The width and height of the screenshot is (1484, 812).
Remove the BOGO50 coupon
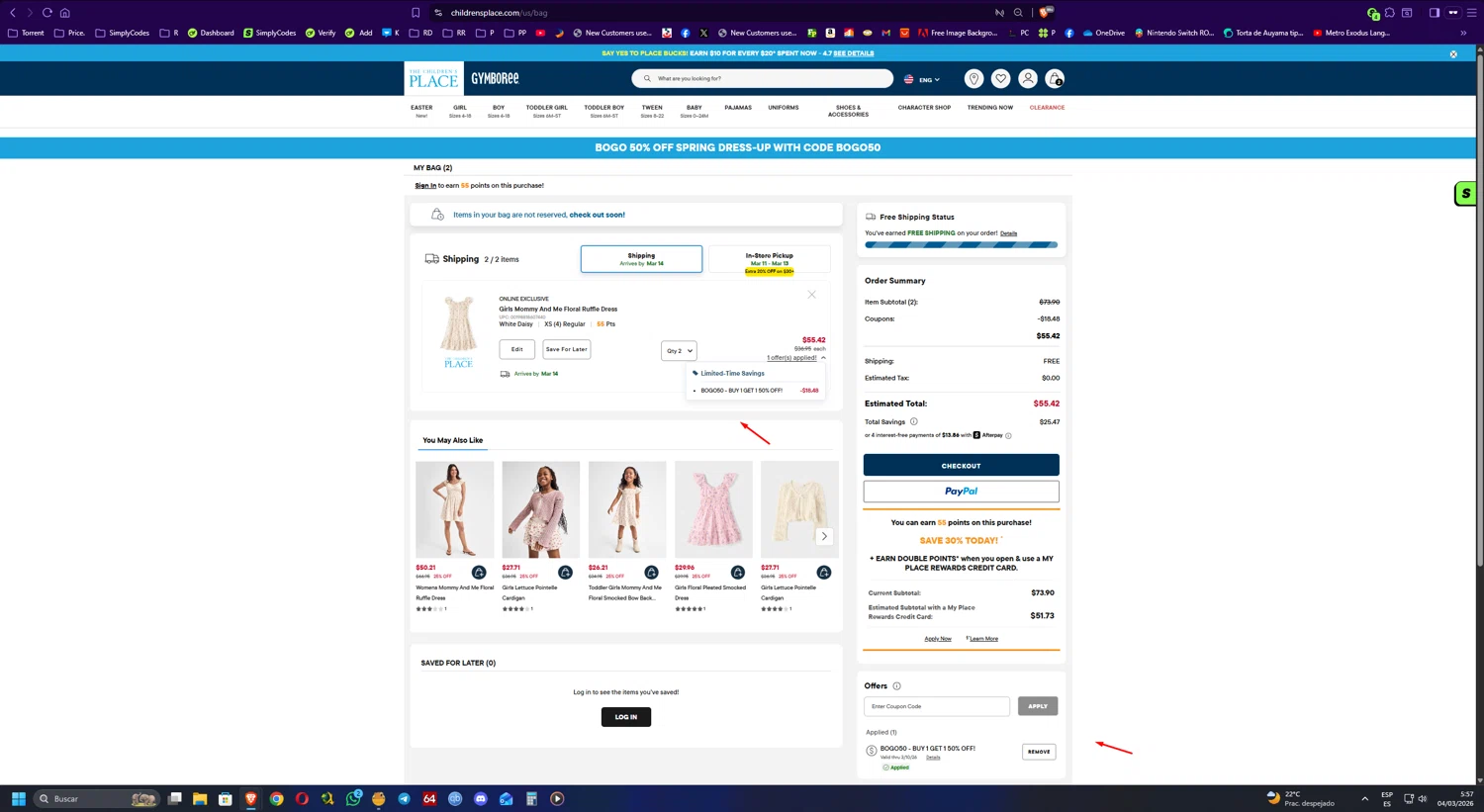[1039, 752]
